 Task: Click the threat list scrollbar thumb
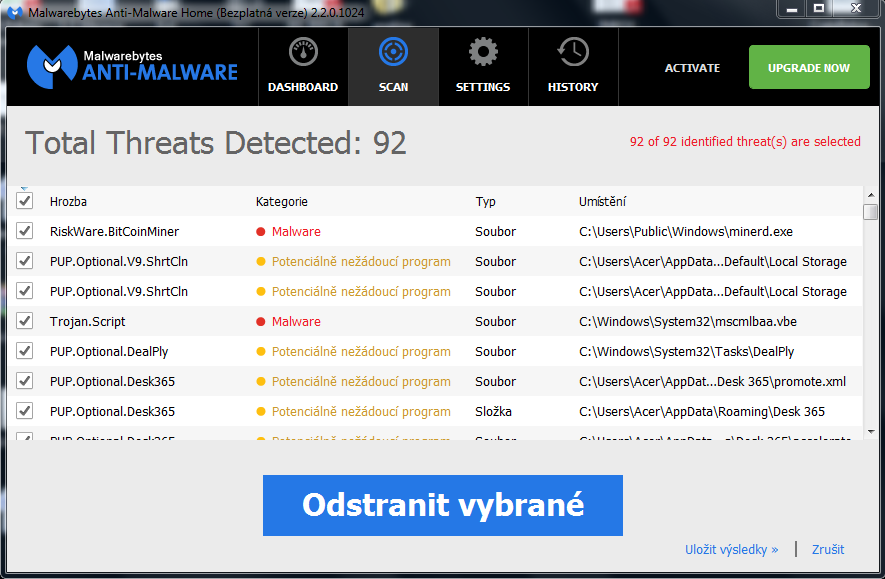click(x=871, y=212)
